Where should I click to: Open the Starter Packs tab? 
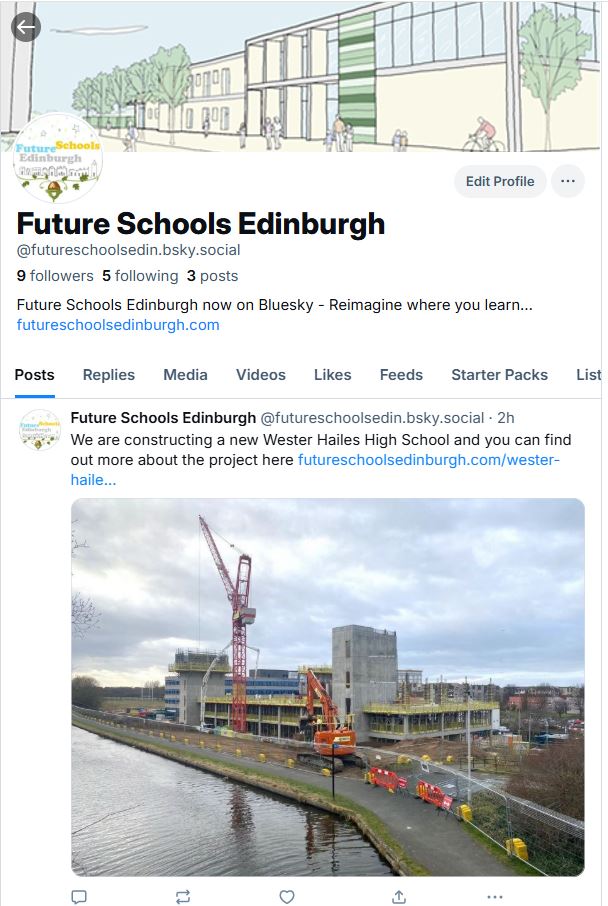pos(499,375)
